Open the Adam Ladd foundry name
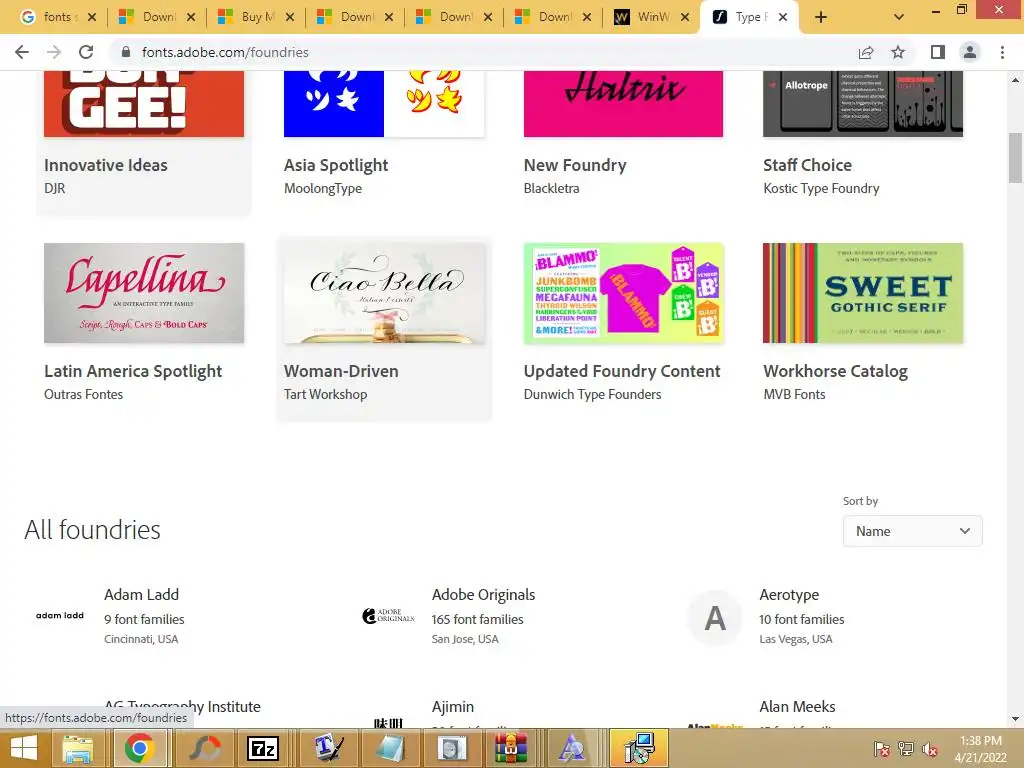The height and width of the screenshot is (768, 1024). pos(141,595)
